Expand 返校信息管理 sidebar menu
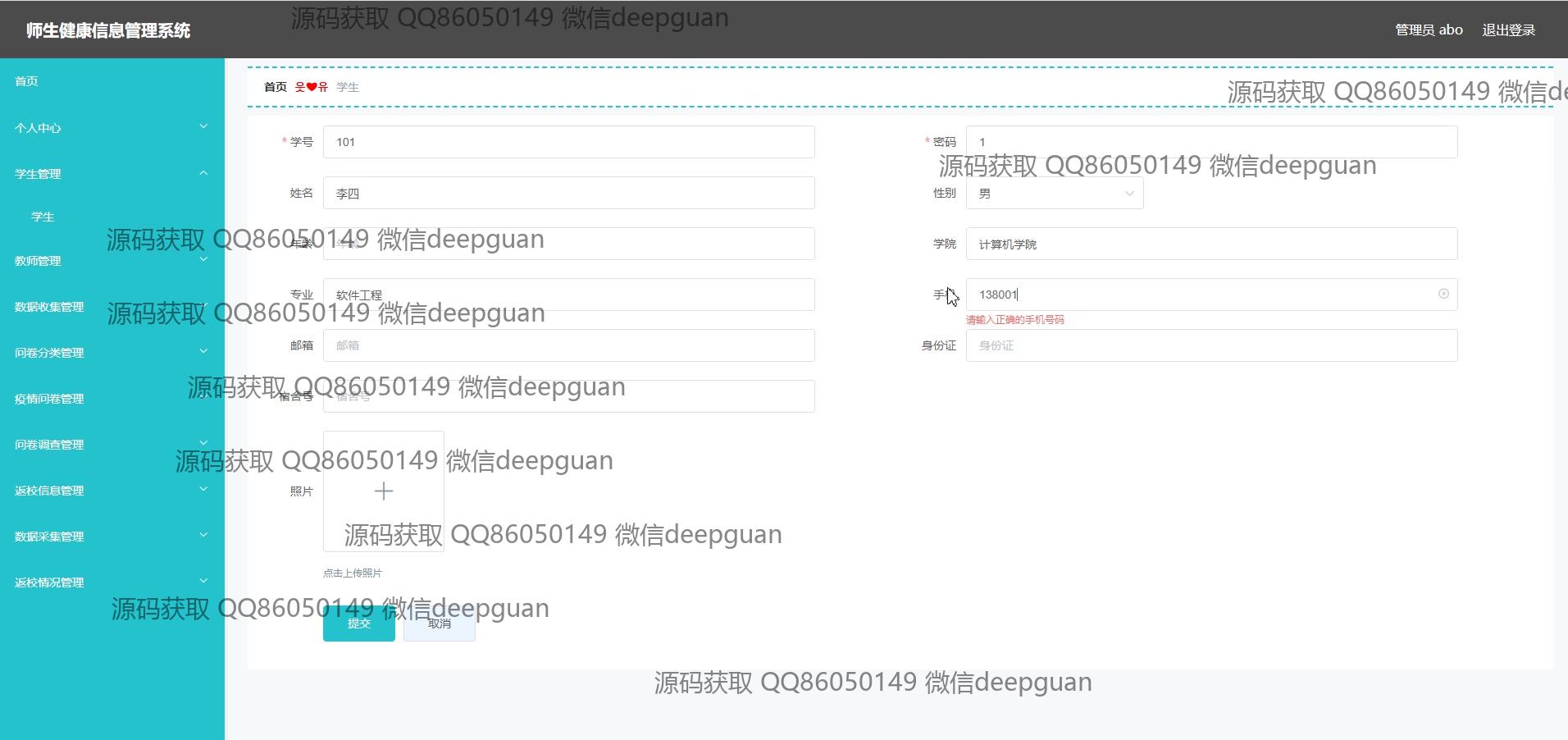Image resolution: width=1568 pixels, height=740 pixels. tap(112, 491)
